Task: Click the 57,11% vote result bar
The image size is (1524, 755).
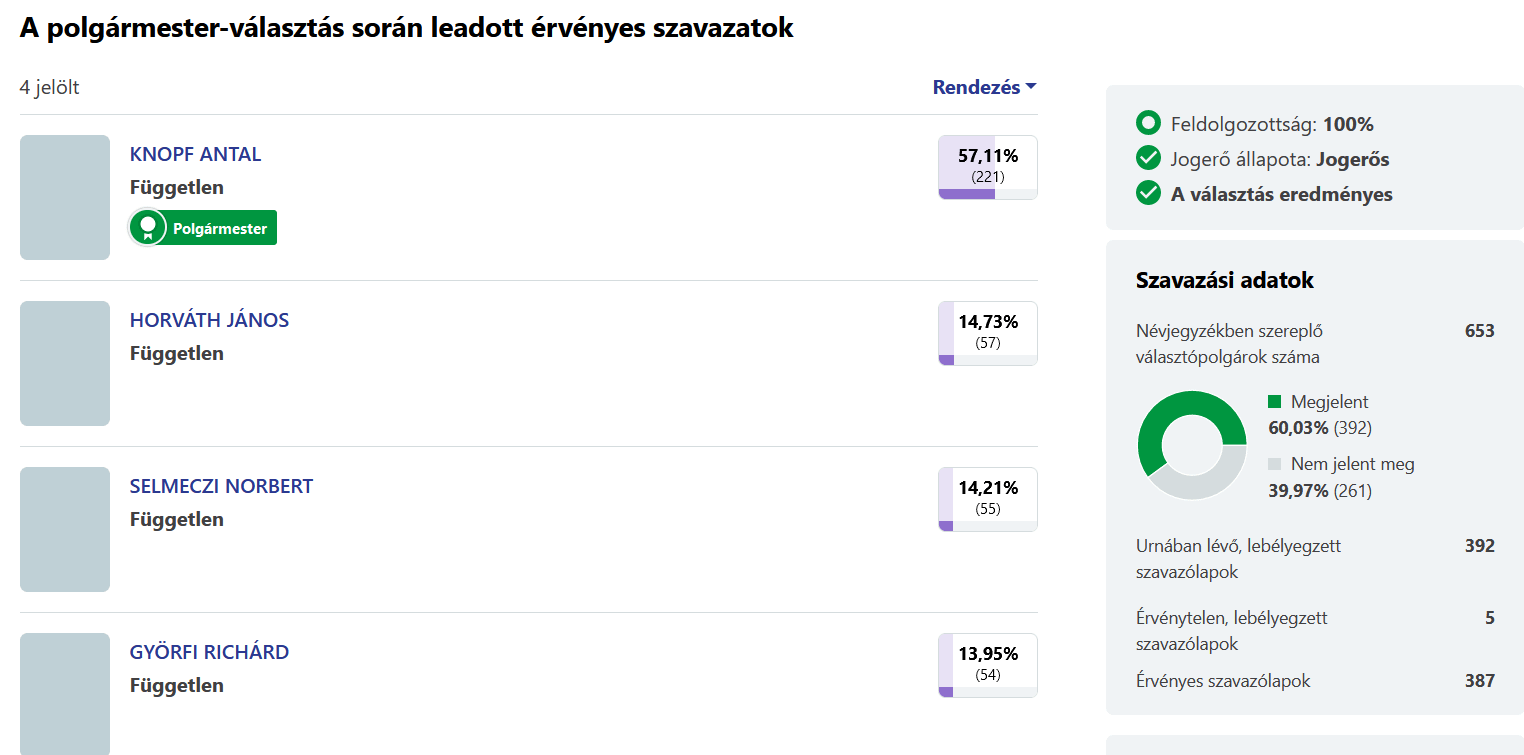Action: click(x=987, y=167)
